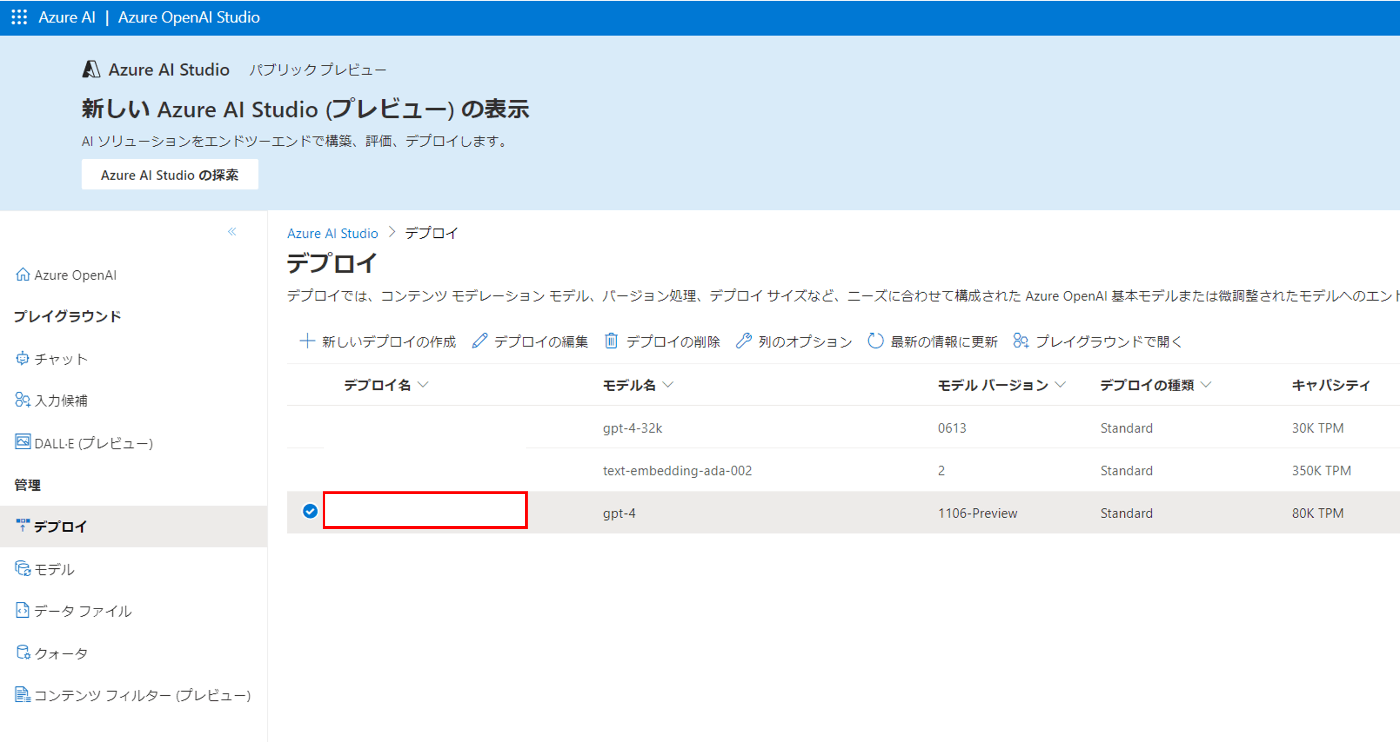
Task: Click デプロイの削除 button
Action: pos(662,341)
